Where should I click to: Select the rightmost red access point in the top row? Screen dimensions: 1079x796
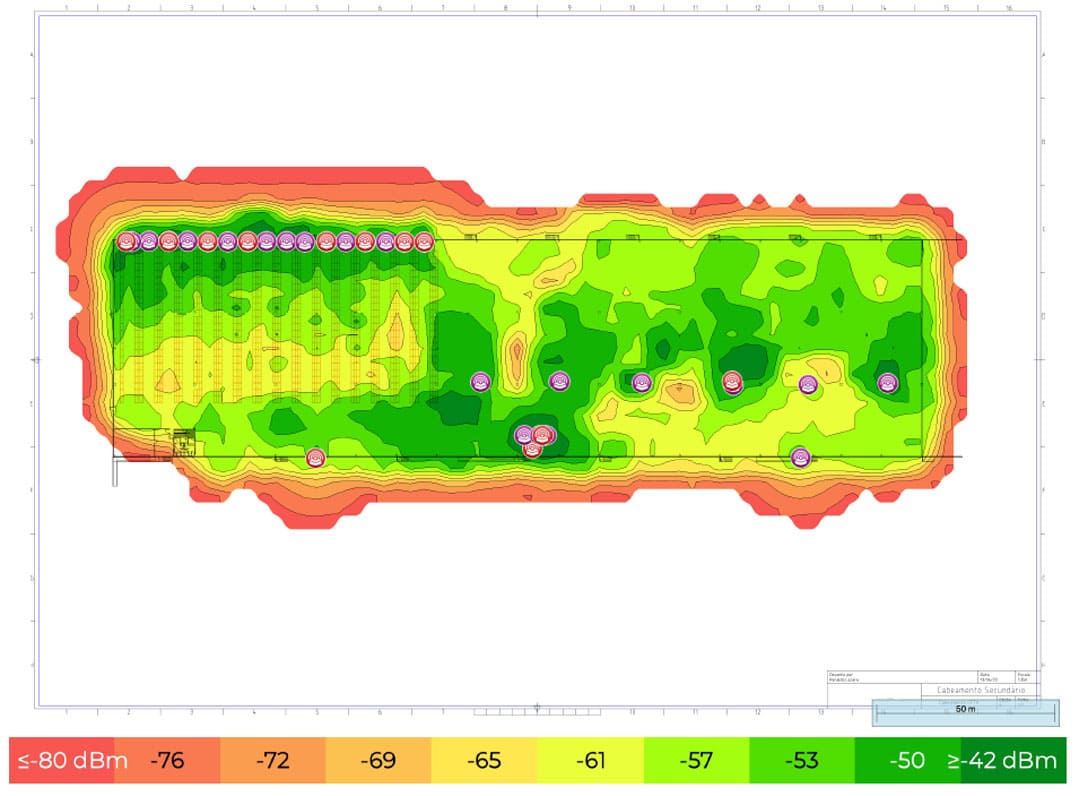pyautogui.click(x=424, y=241)
